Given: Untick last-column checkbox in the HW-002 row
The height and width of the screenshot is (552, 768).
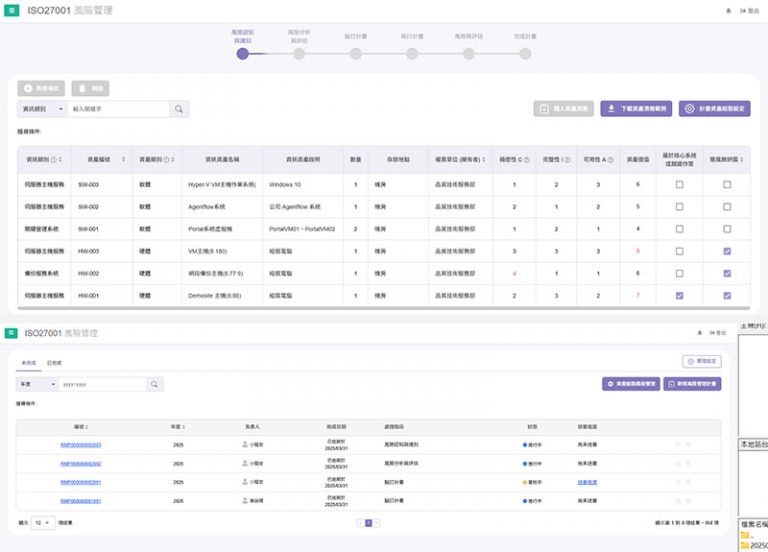Looking at the screenshot, I should click(727, 273).
